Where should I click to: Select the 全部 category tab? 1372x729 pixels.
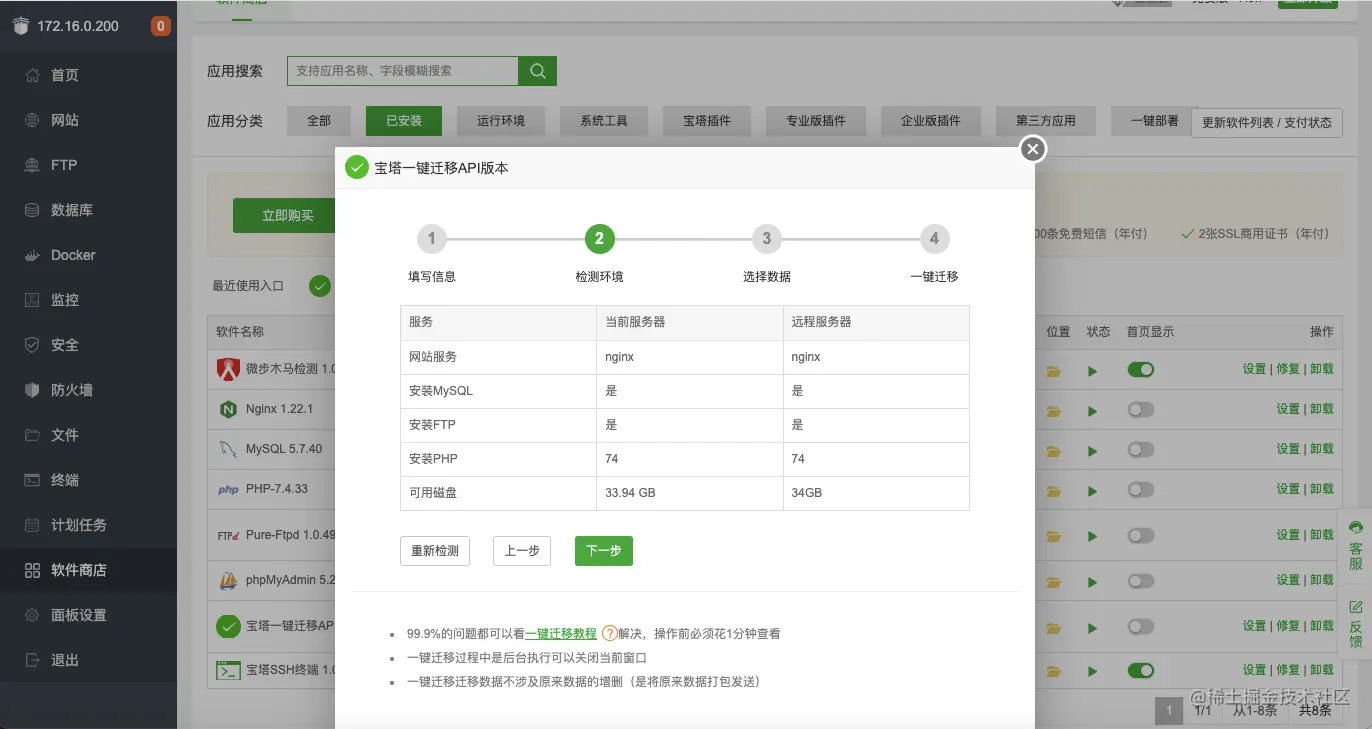[x=319, y=121]
